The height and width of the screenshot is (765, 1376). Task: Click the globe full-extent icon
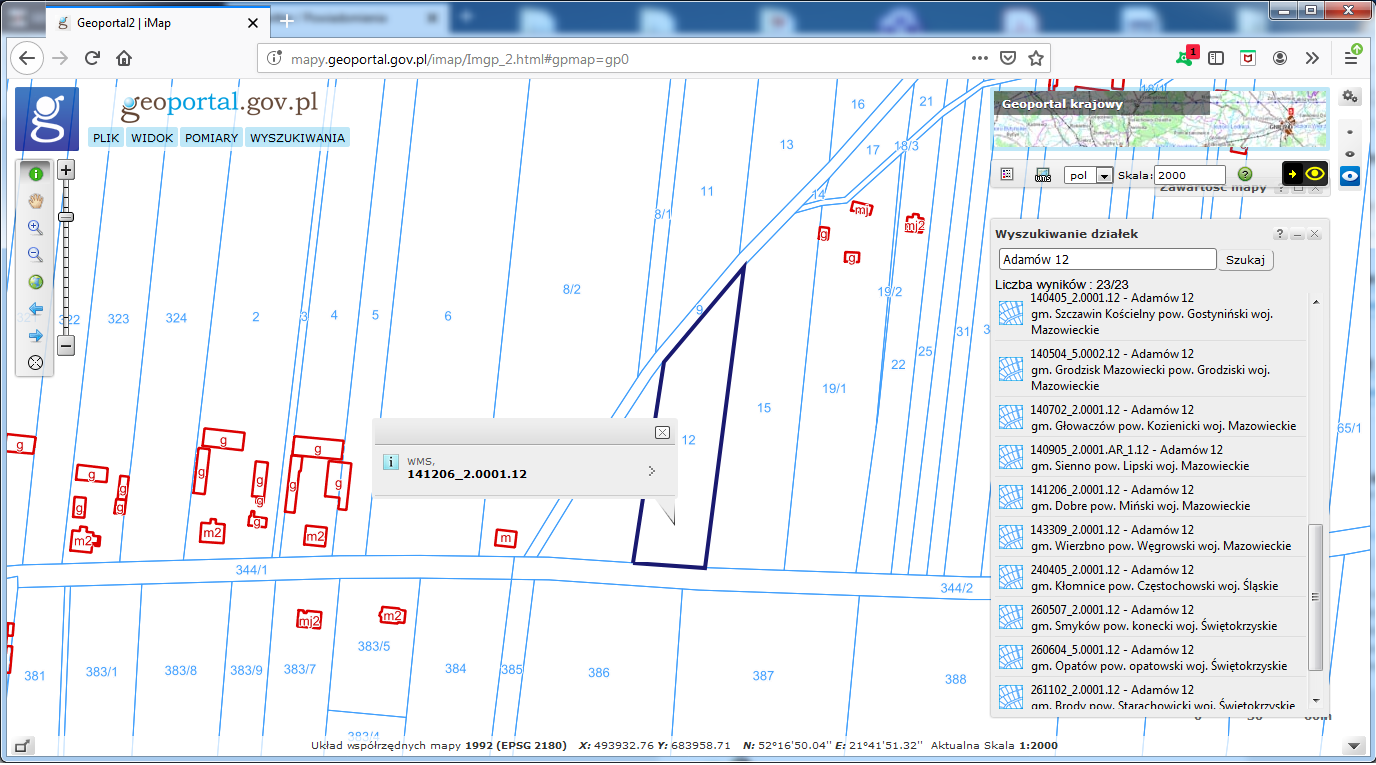(x=36, y=282)
